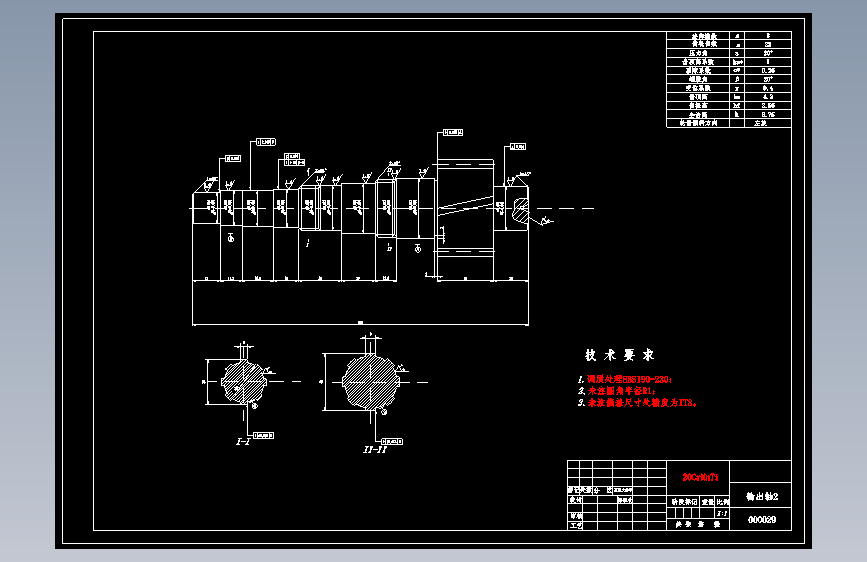Click the β symbol cell in gear table
The width and height of the screenshot is (867, 562).
[737, 79]
